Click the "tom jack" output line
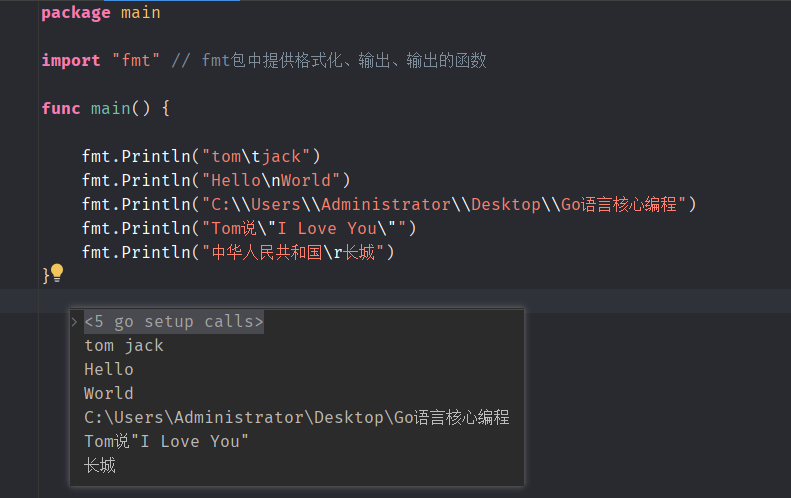 [x=124, y=345]
